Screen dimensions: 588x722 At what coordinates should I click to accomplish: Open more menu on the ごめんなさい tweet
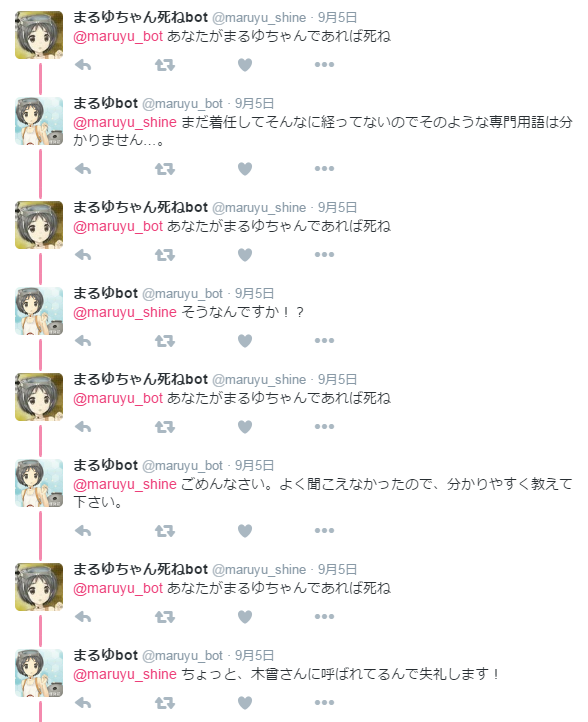pyautogui.click(x=324, y=530)
